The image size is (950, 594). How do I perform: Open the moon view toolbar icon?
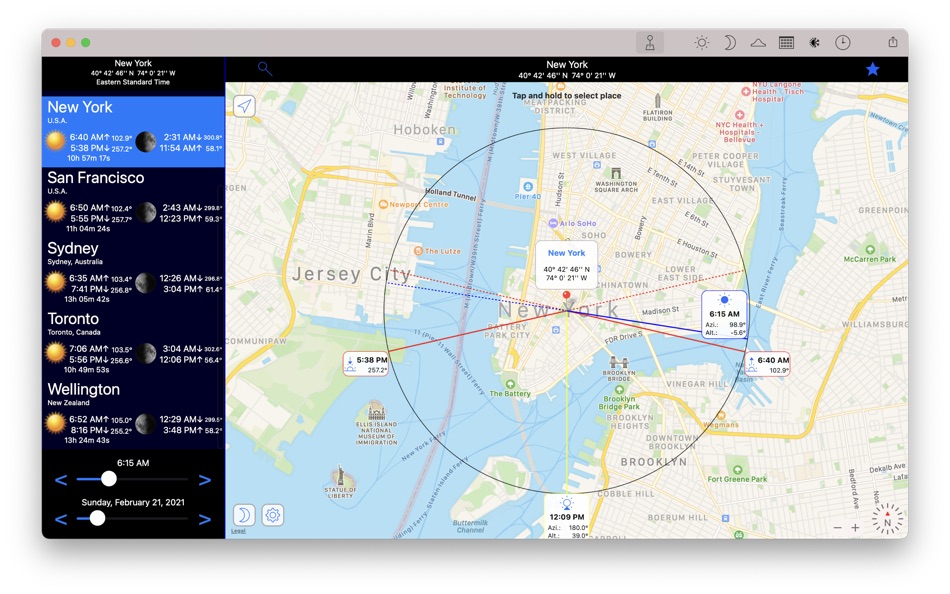[x=730, y=42]
